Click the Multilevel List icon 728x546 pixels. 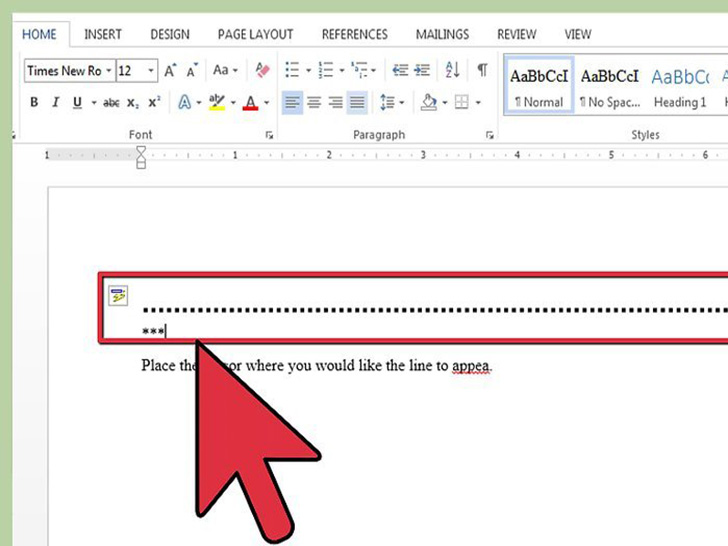tap(359, 70)
